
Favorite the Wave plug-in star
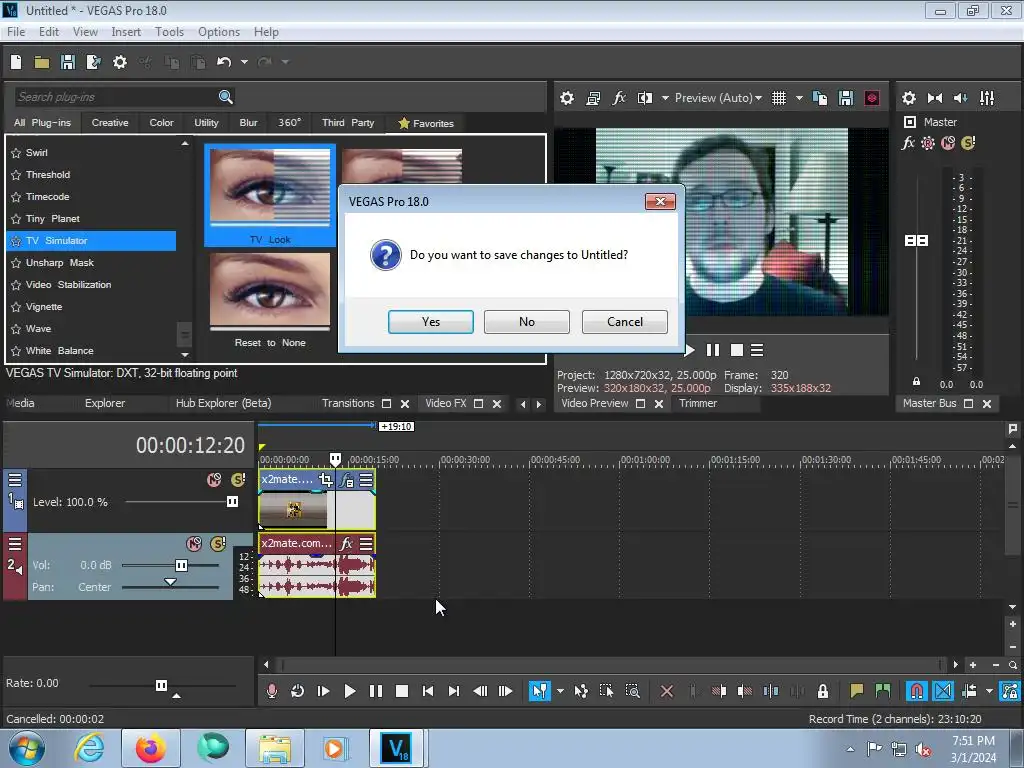16,329
